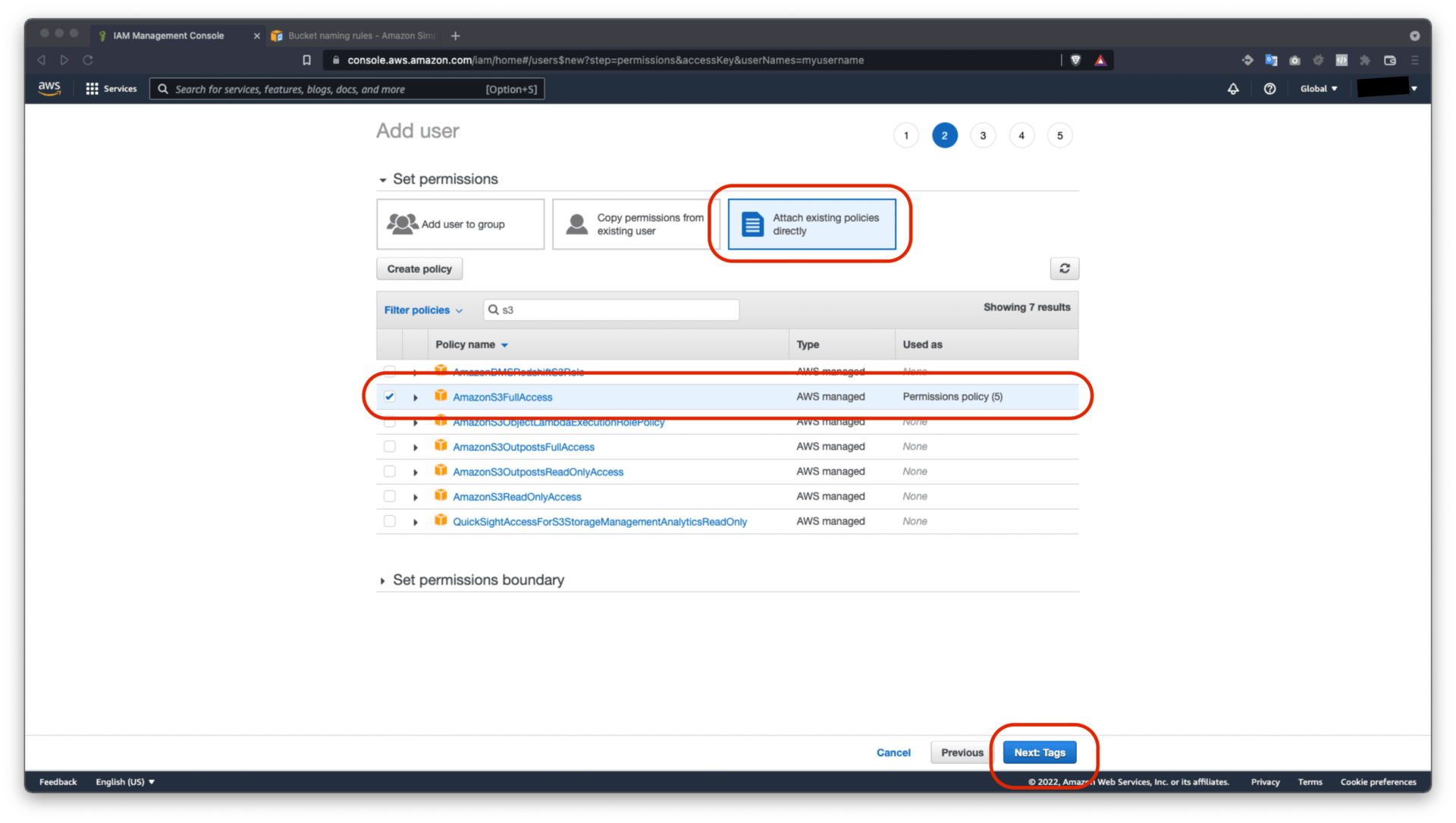1456x823 pixels.
Task: Select the Attach existing policies directly option
Action: (x=811, y=225)
